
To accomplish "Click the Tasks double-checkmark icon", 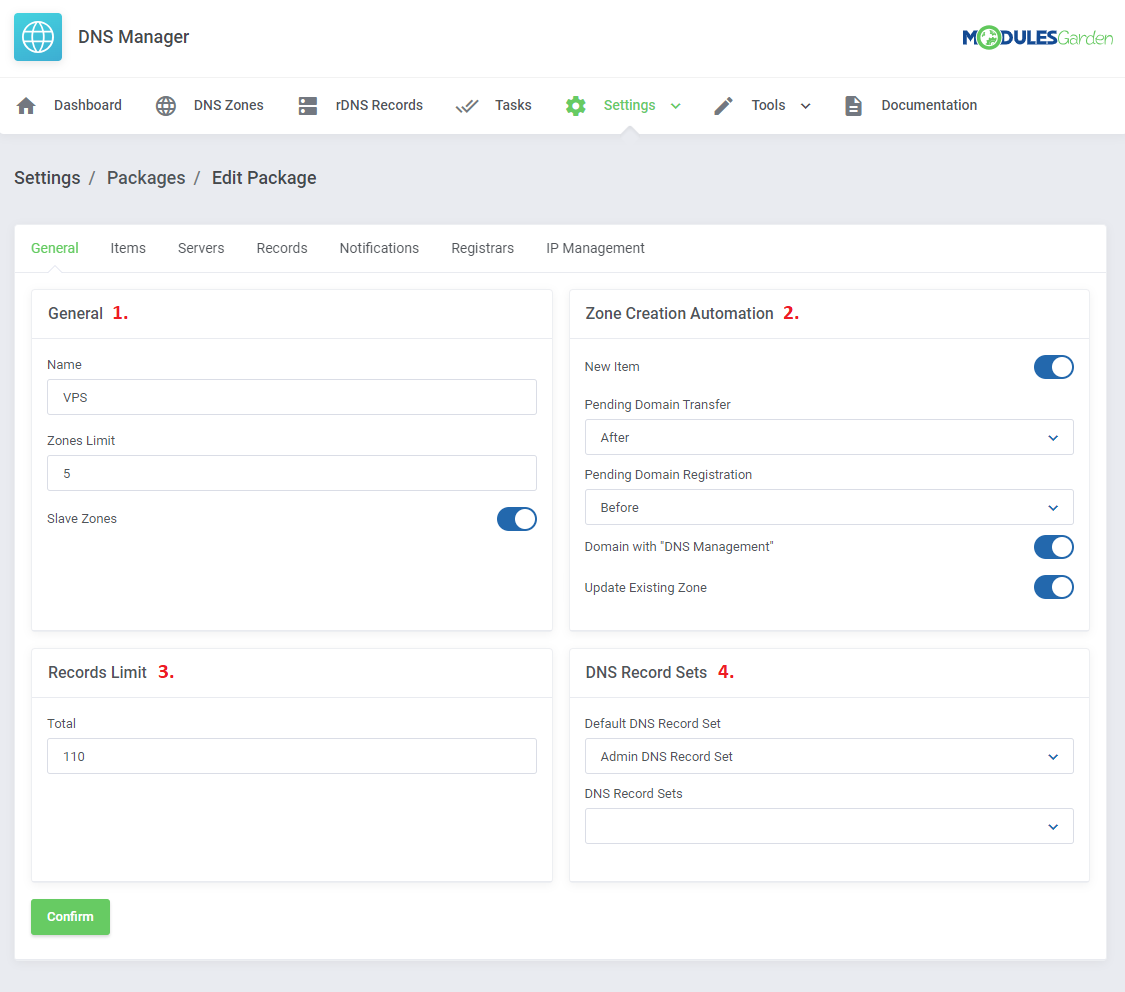I will click(467, 106).
